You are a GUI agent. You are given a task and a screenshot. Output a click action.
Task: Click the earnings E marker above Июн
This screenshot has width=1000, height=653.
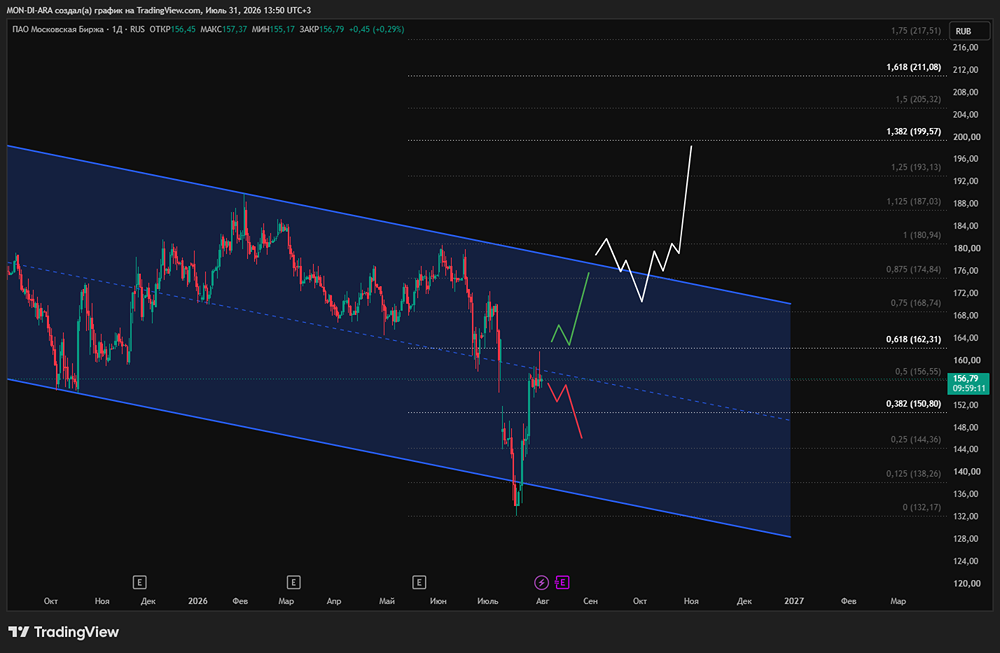(419, 582)
